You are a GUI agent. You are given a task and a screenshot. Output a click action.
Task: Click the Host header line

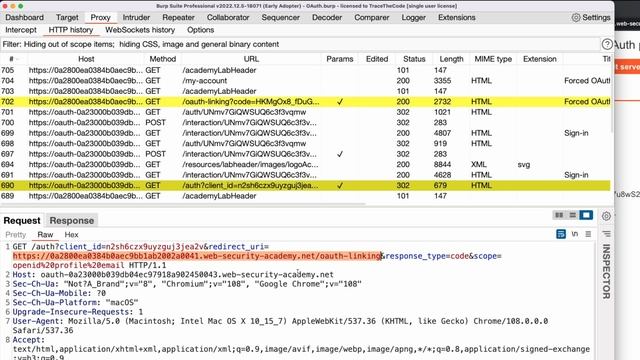tap(173, 275)
